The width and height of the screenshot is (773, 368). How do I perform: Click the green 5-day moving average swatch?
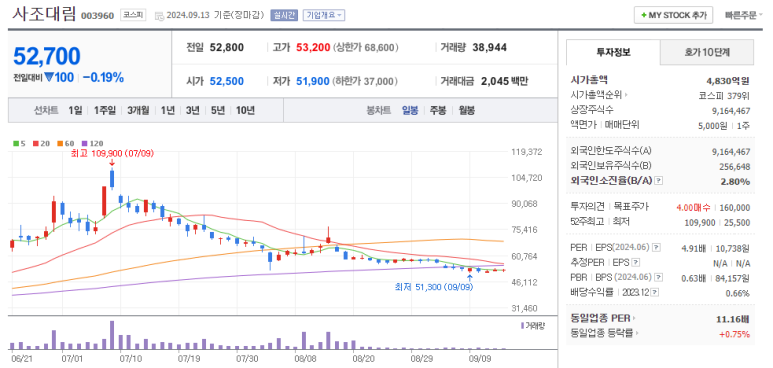click(16, 144)
